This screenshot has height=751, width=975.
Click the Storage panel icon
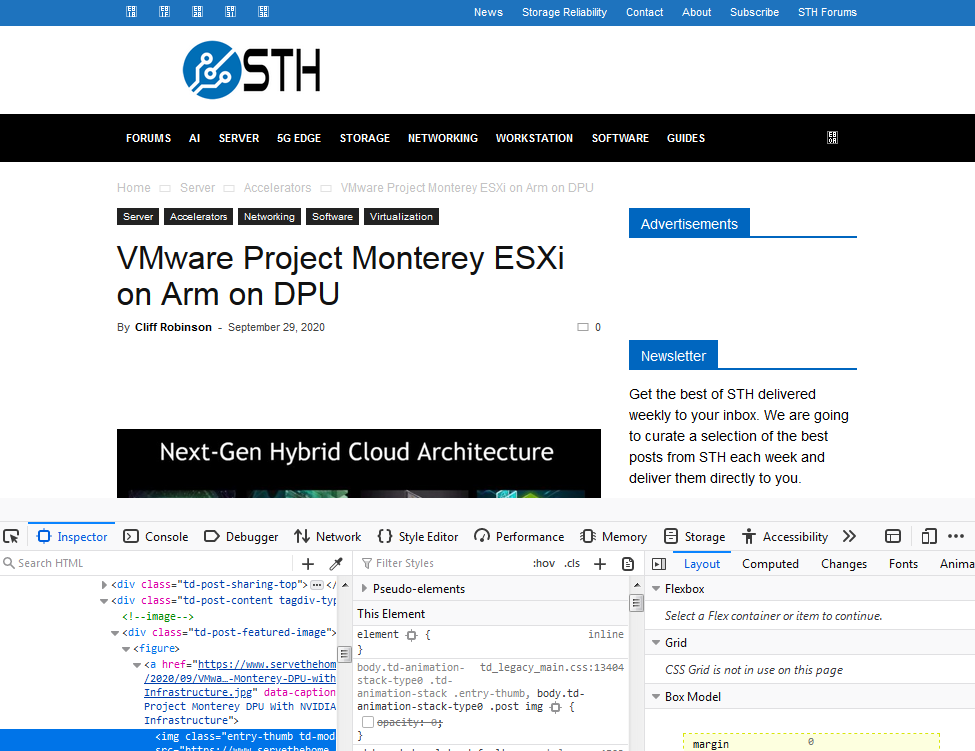click(671, 537)
